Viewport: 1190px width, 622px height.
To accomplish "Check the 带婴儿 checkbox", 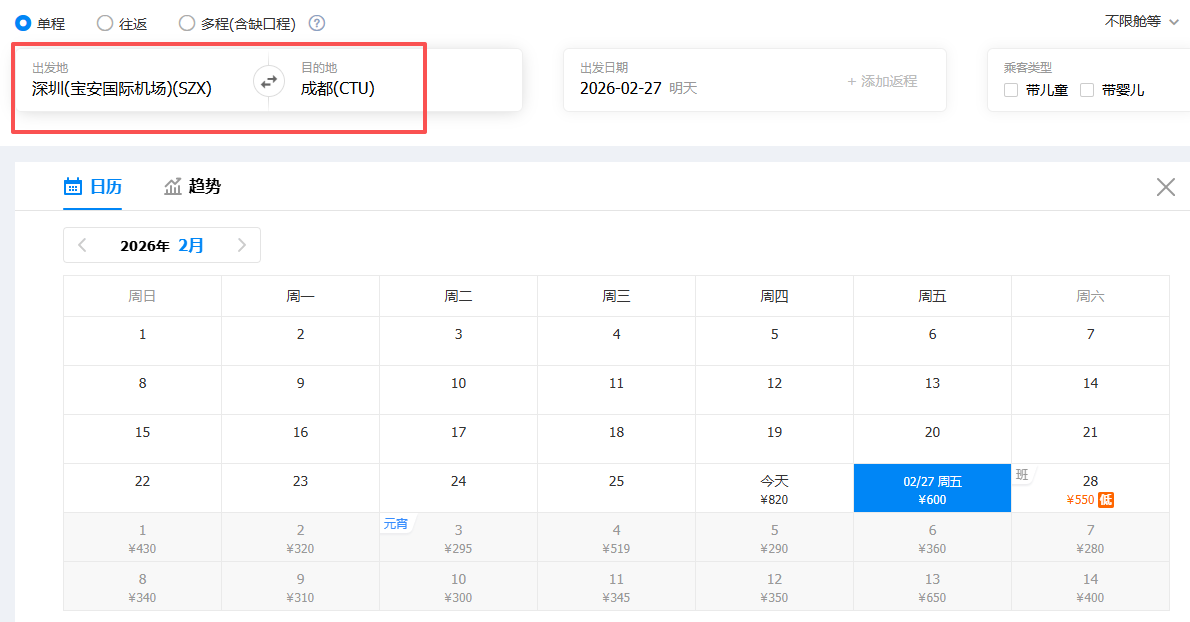I will (x=1087, y=90).
